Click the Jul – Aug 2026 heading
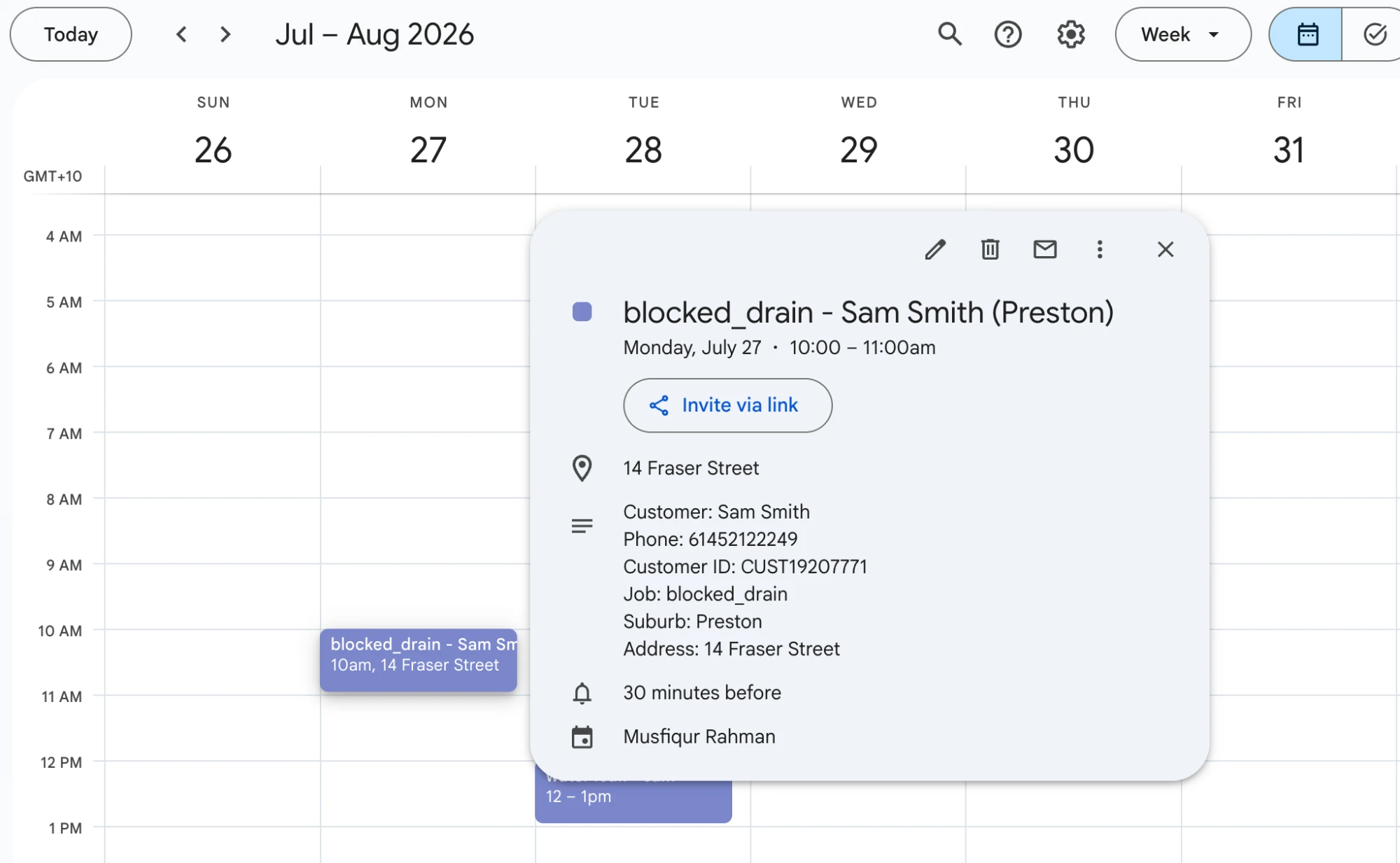Screen dimensions: 1400x863 tap(374, 34)
